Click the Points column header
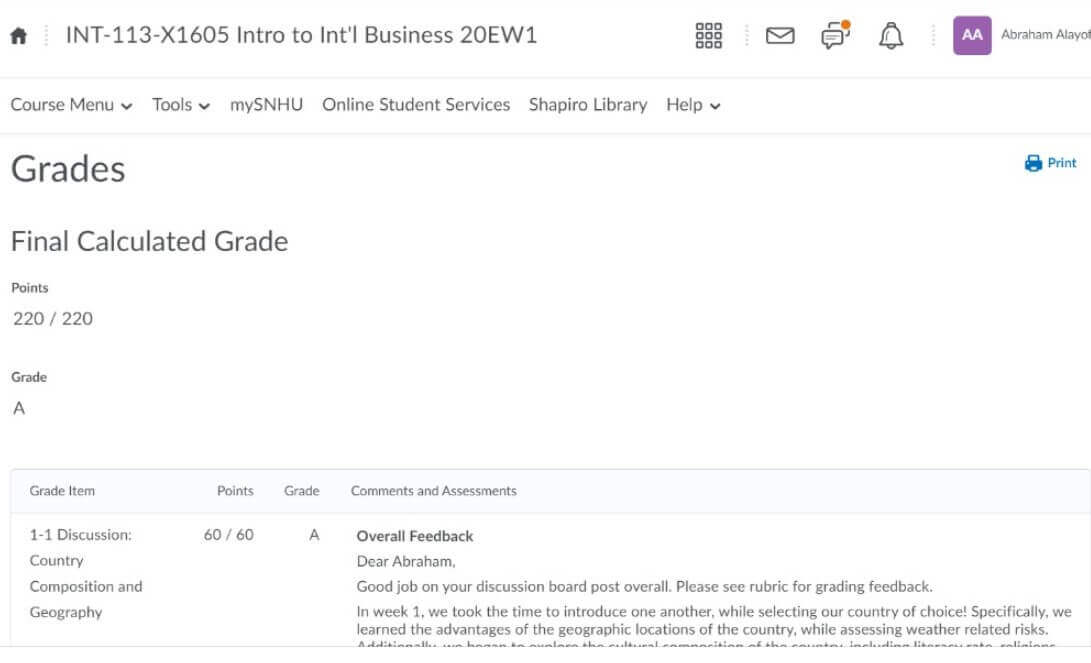The image size is (1091, 663). (235, 491)
